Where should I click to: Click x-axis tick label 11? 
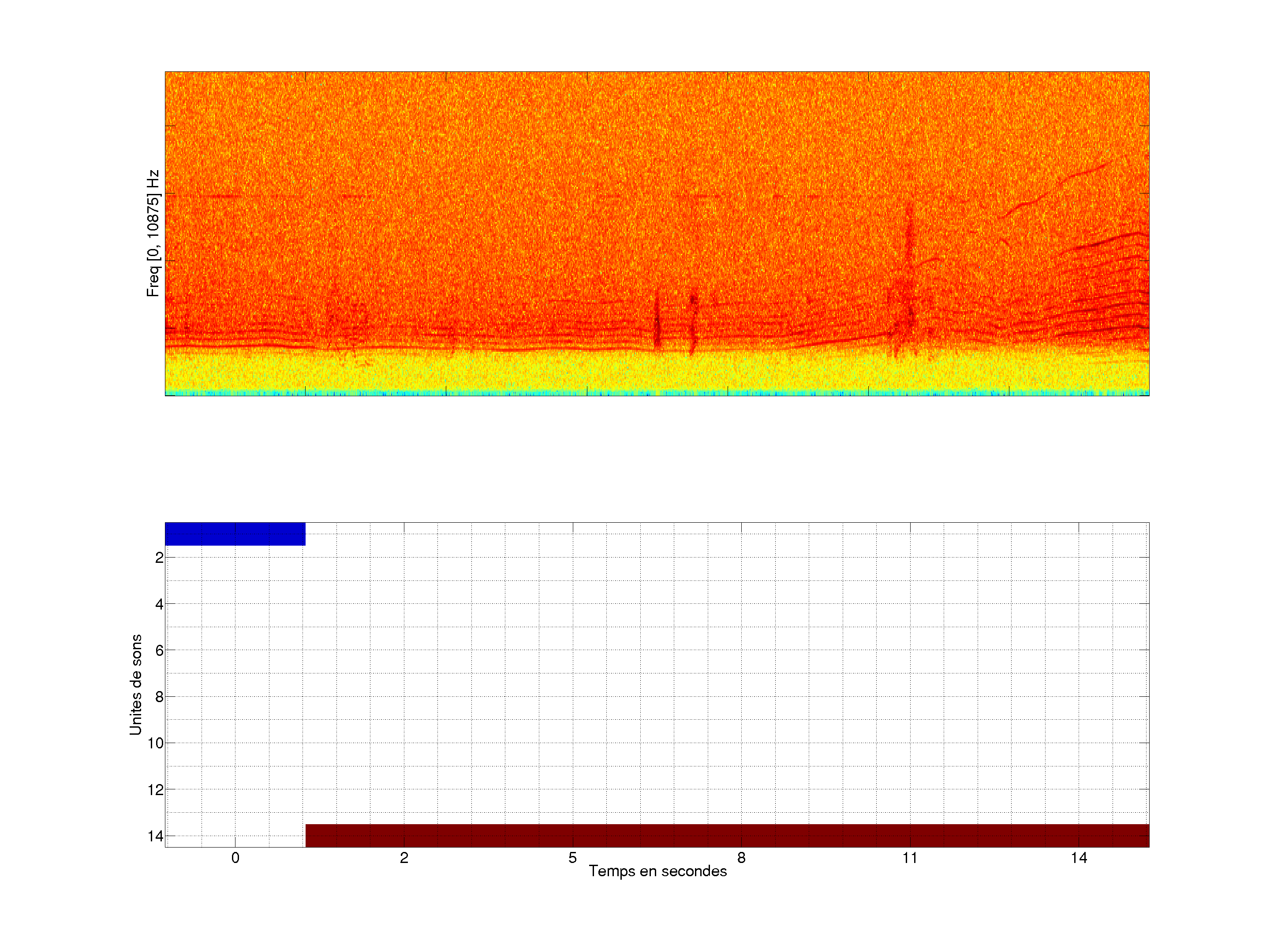click(909, 858)
